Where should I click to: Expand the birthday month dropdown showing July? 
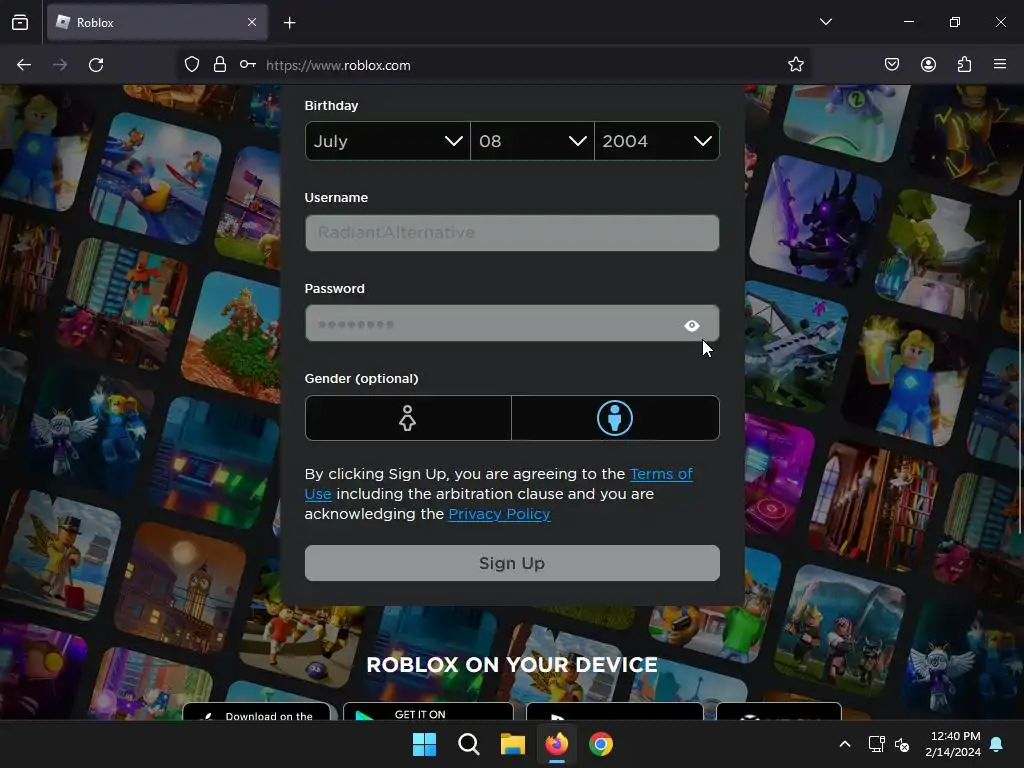coord(388,141)
